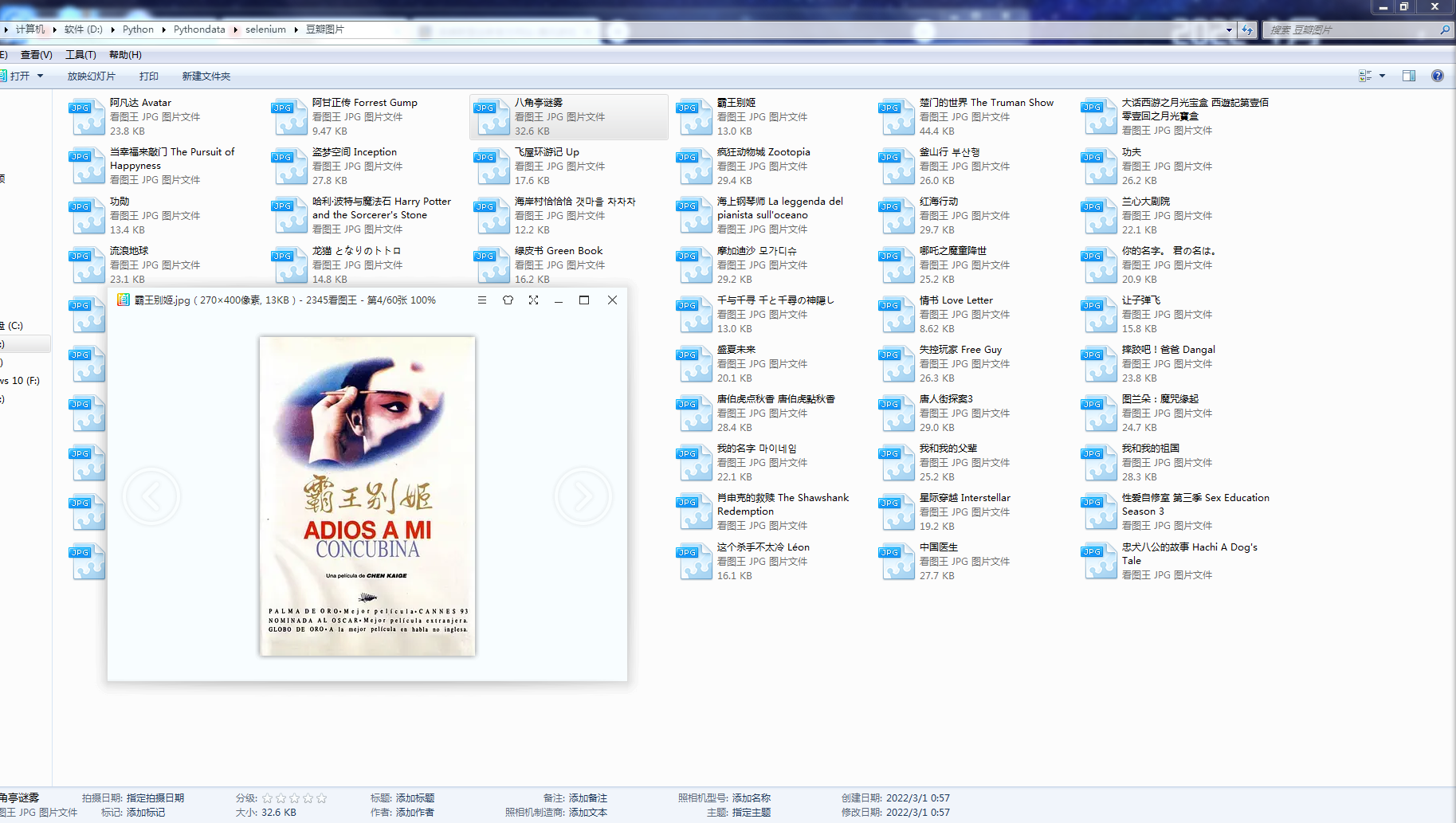
Task: Click the skin (shirt) icon in the viewer
Action: click(508, 300)
